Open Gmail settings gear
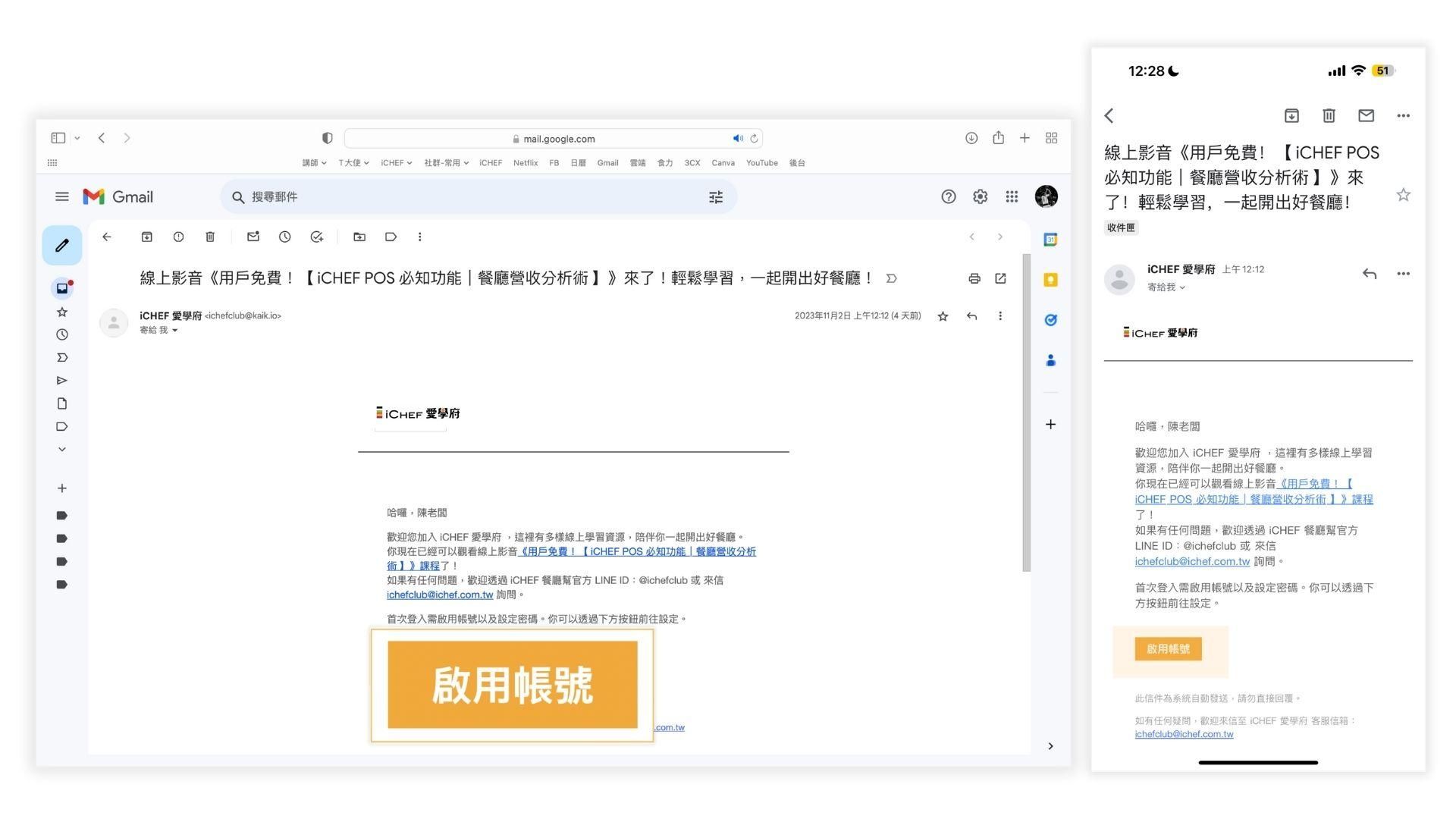The width and height of the screenshot is (1456, 819). pyautogui.click(x=980, y=196)
